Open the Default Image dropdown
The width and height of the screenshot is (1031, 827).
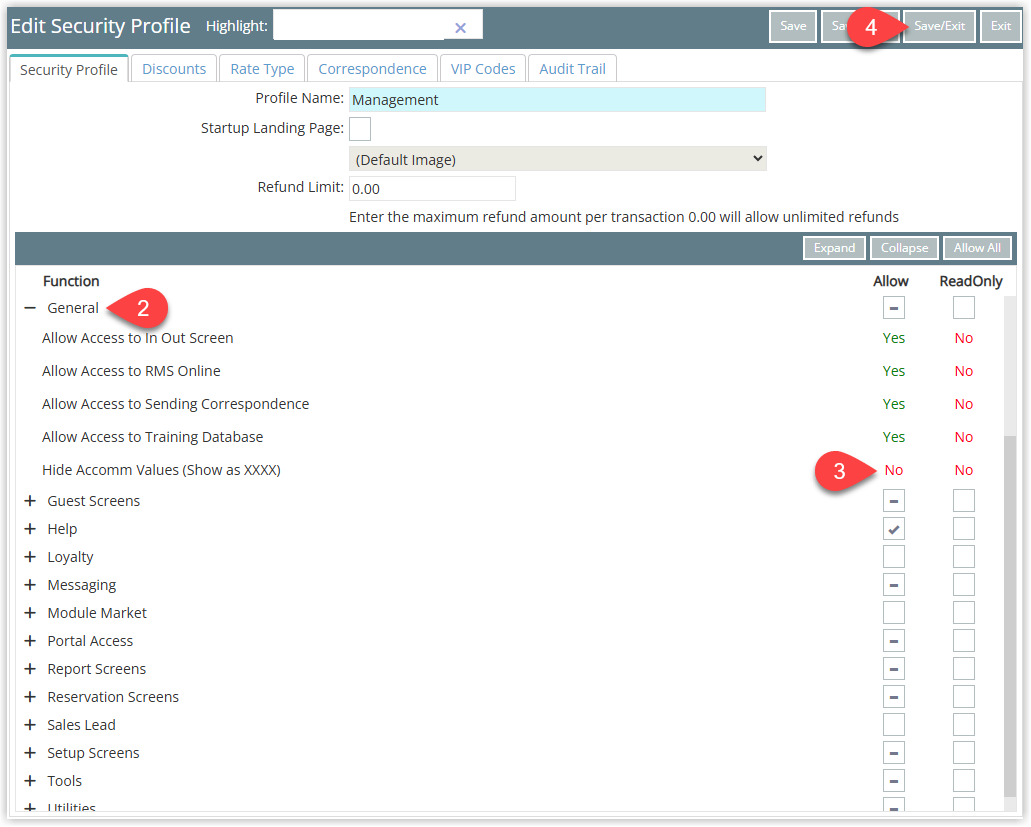click(x=558, y=159)
